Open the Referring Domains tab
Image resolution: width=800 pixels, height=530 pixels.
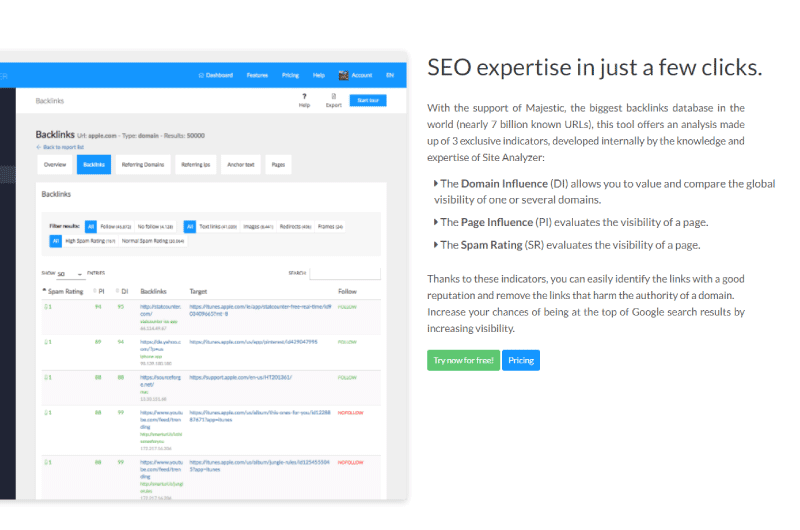tap(143, 165)
